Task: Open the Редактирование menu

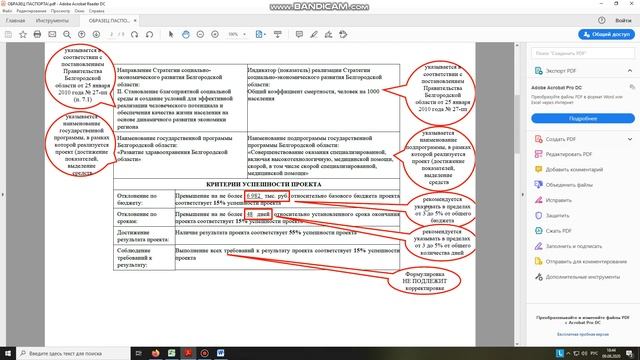Action: tap(31, 11)
